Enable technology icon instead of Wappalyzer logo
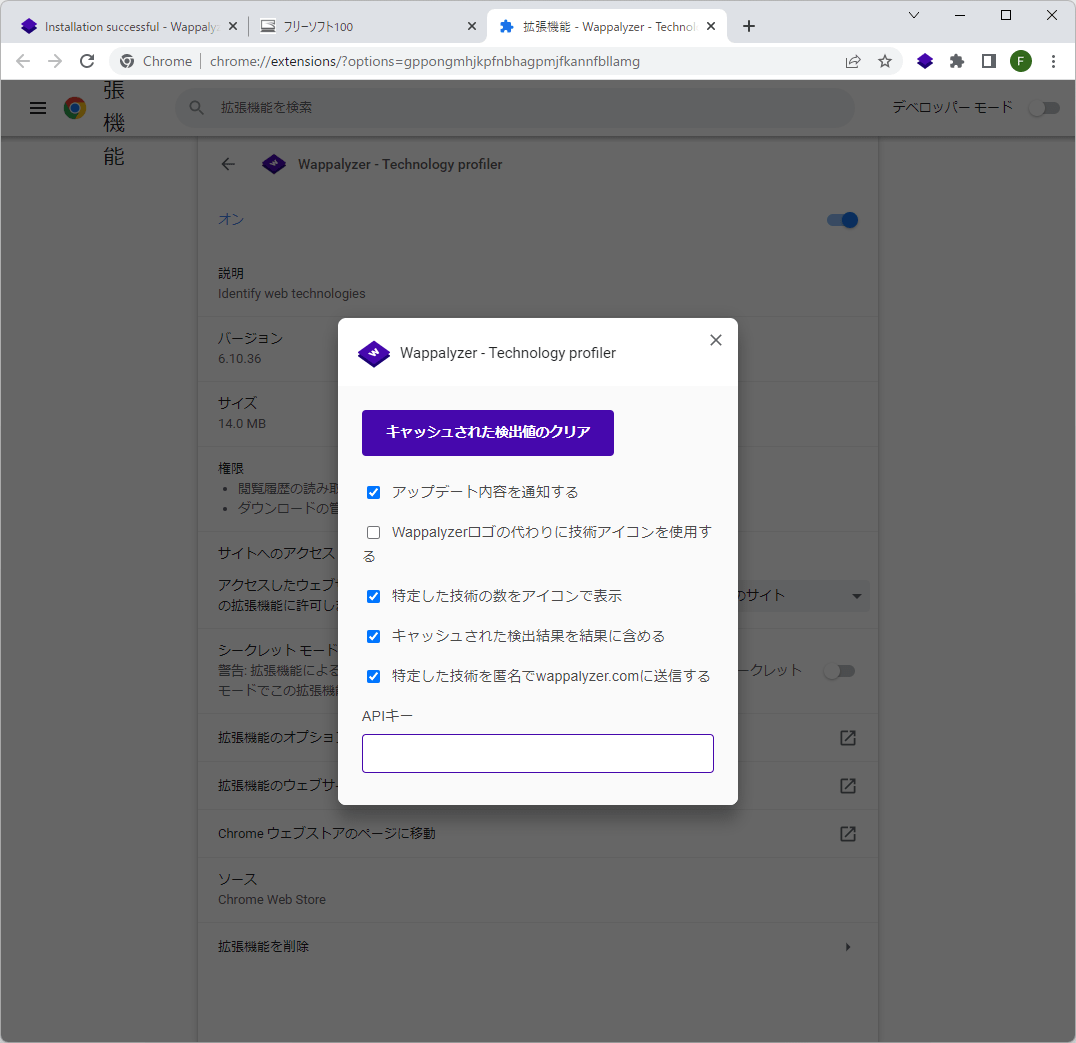 click(373, 532)
